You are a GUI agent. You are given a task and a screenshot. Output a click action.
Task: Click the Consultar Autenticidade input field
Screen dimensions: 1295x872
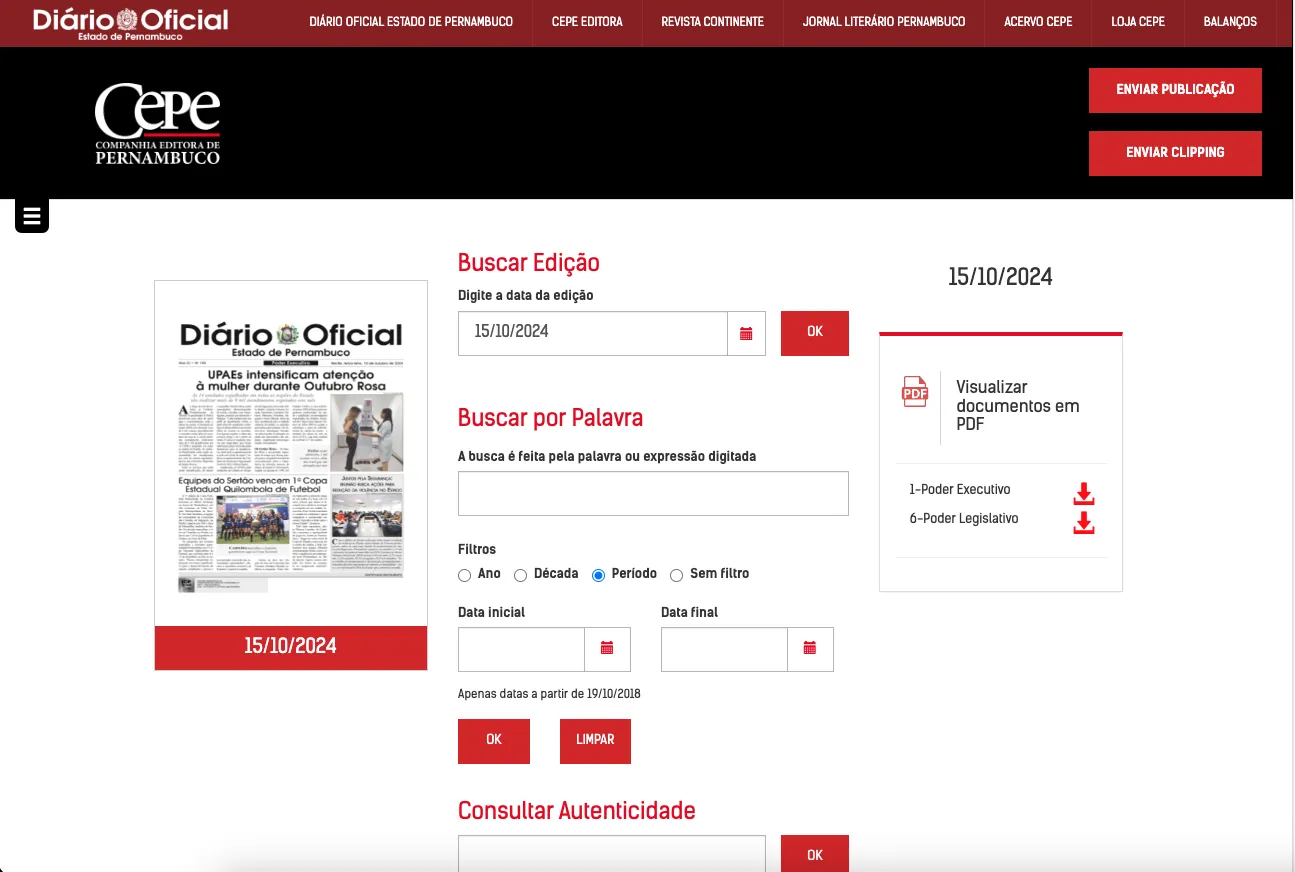coord(612,854)
